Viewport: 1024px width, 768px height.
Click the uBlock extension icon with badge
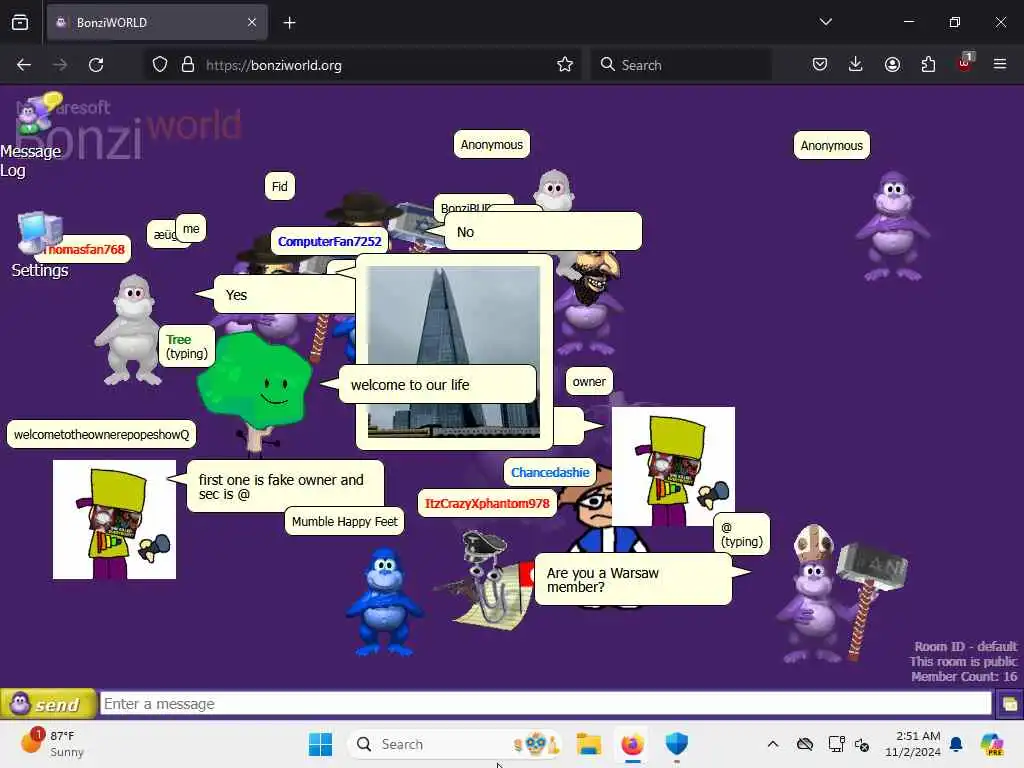click(965, 63)
